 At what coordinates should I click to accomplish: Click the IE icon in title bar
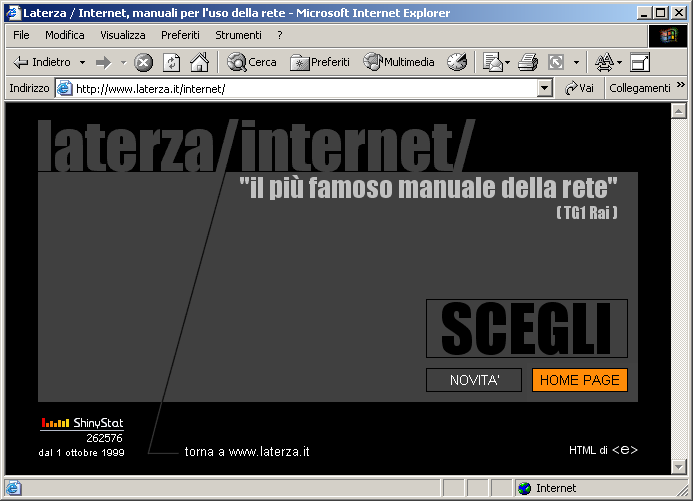click(13, 12)
